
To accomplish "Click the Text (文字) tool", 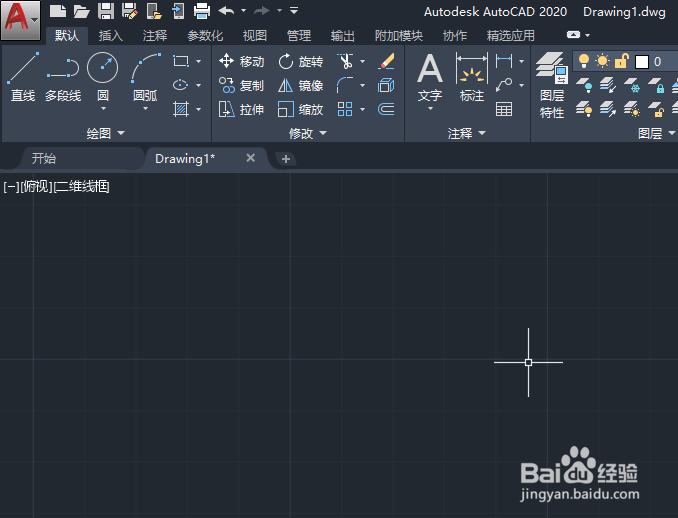I will coord(430,78).
